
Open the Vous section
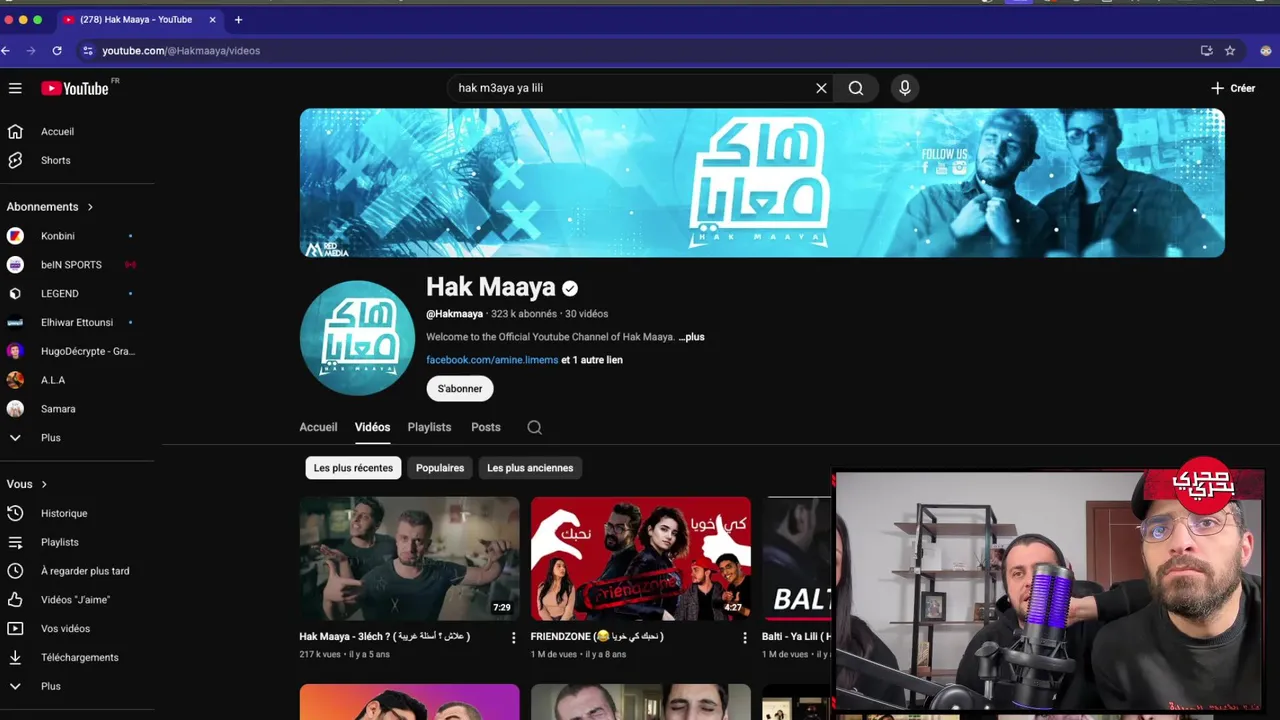coord(27,484)
